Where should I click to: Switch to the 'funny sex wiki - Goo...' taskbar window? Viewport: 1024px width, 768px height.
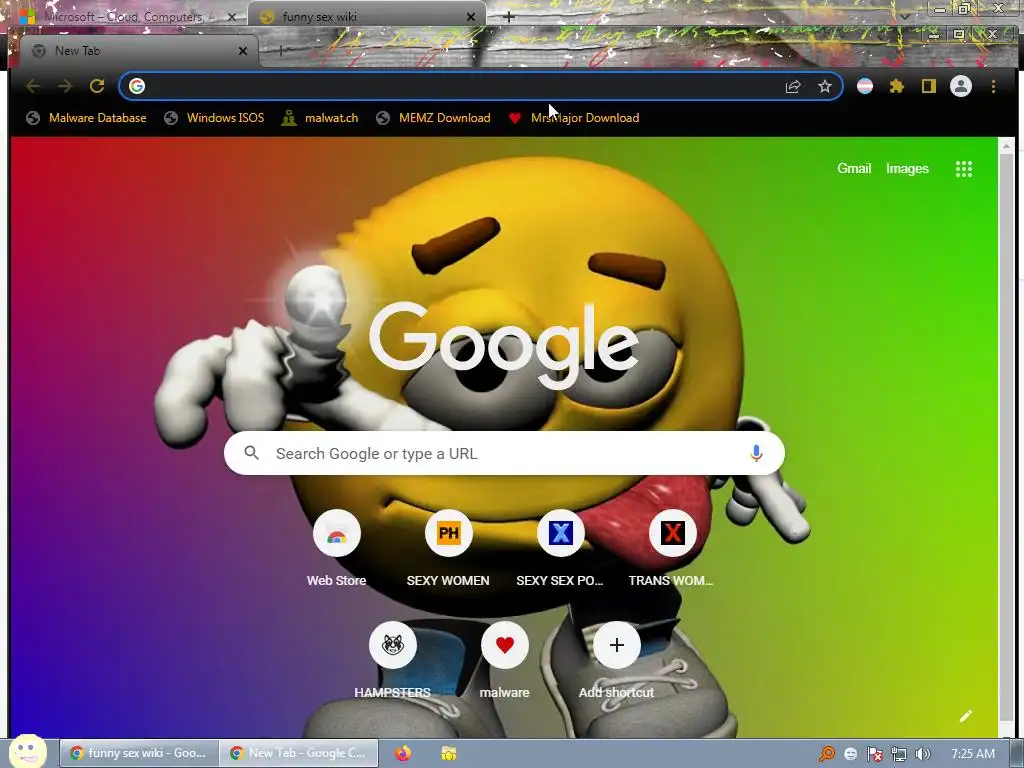(139, 753)
